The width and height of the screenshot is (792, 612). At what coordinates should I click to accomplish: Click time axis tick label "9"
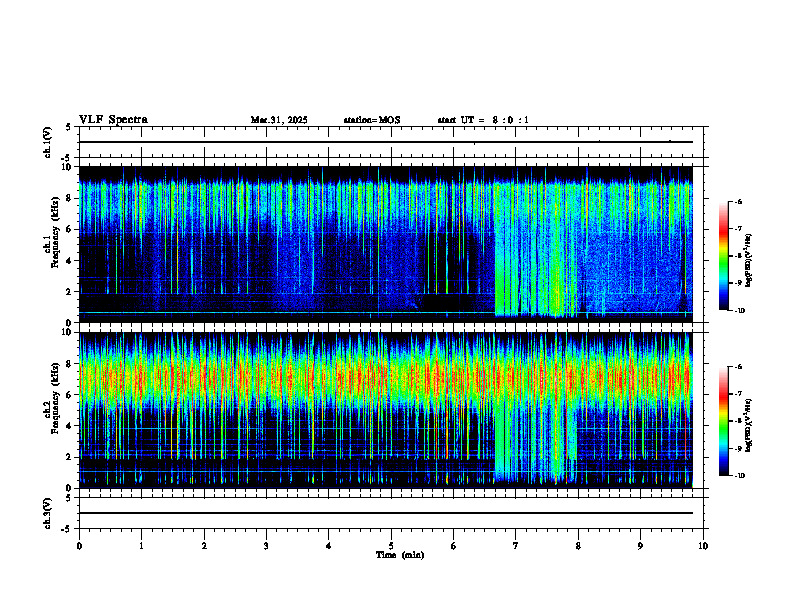coord(640,546)
